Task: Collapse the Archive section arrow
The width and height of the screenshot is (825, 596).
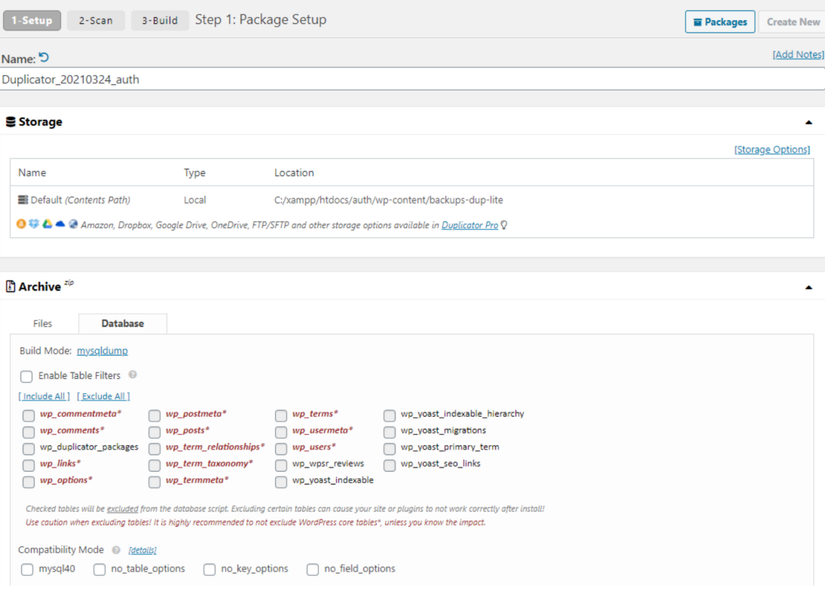Action: (809, 287)
